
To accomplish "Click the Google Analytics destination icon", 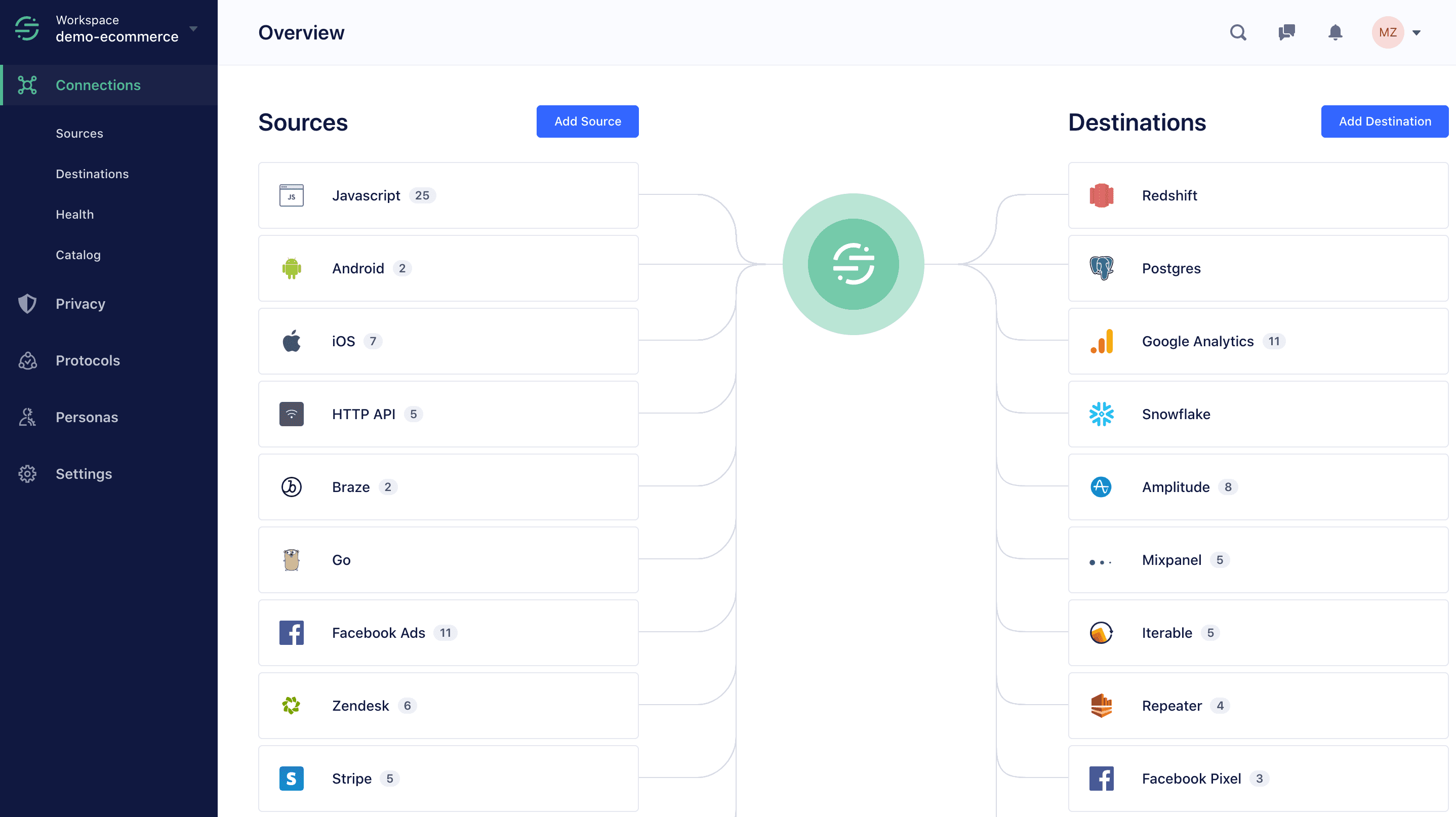I will tap(1102, 341).
